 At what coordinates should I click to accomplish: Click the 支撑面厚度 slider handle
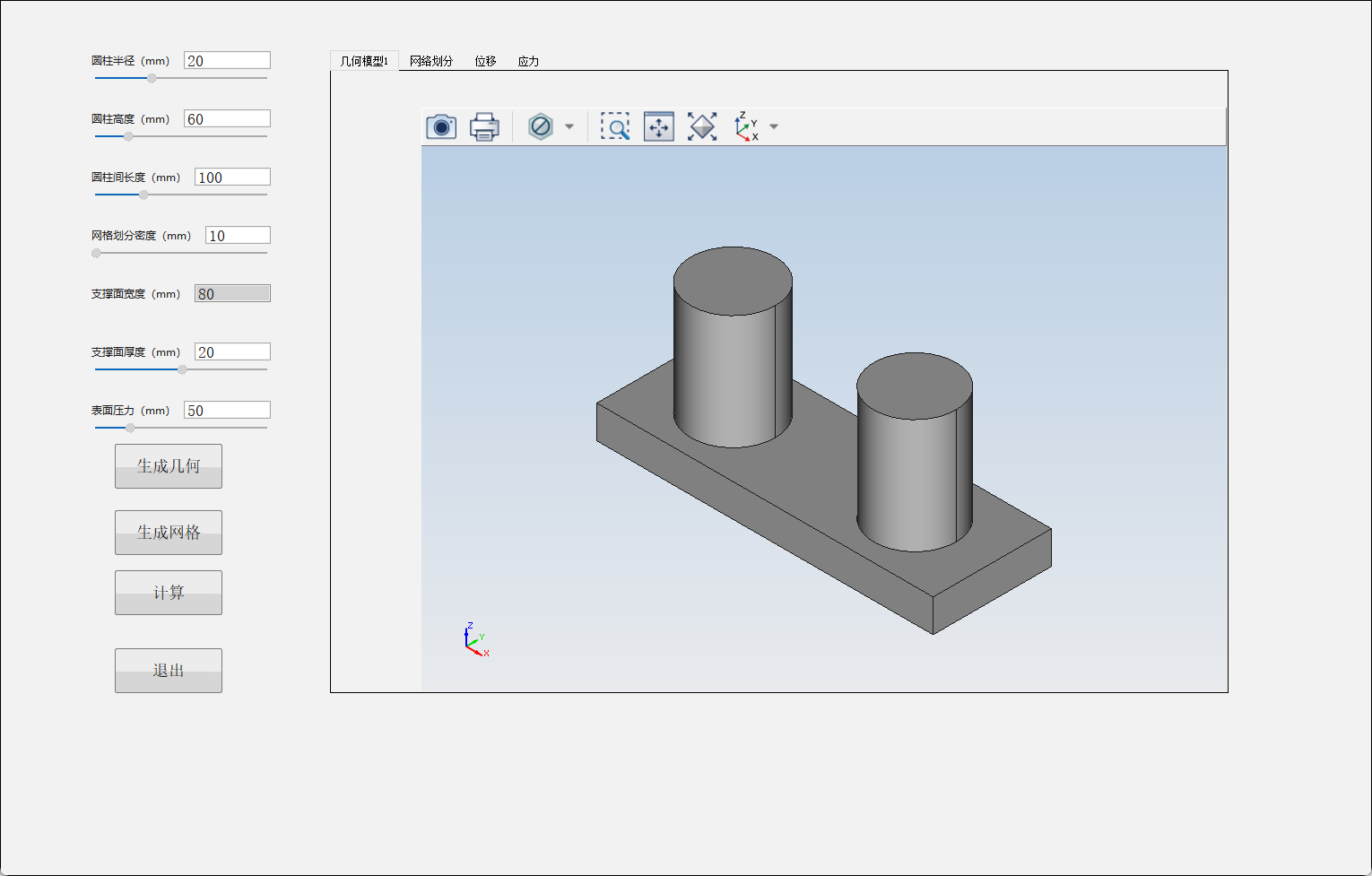[182, 369]
